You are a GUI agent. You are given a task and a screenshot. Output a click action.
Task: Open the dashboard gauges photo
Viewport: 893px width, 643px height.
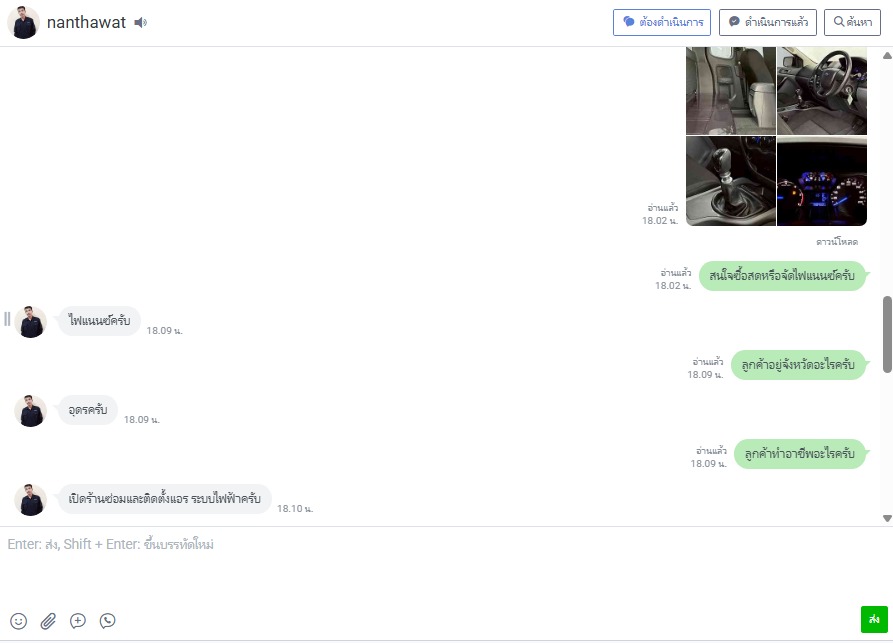coord(822,181)
